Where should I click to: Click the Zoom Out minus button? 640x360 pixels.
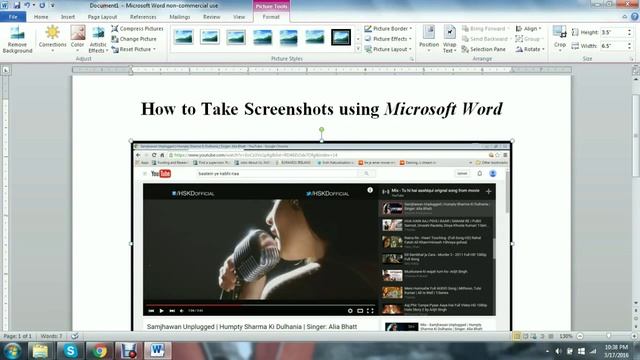click(580, 336)
